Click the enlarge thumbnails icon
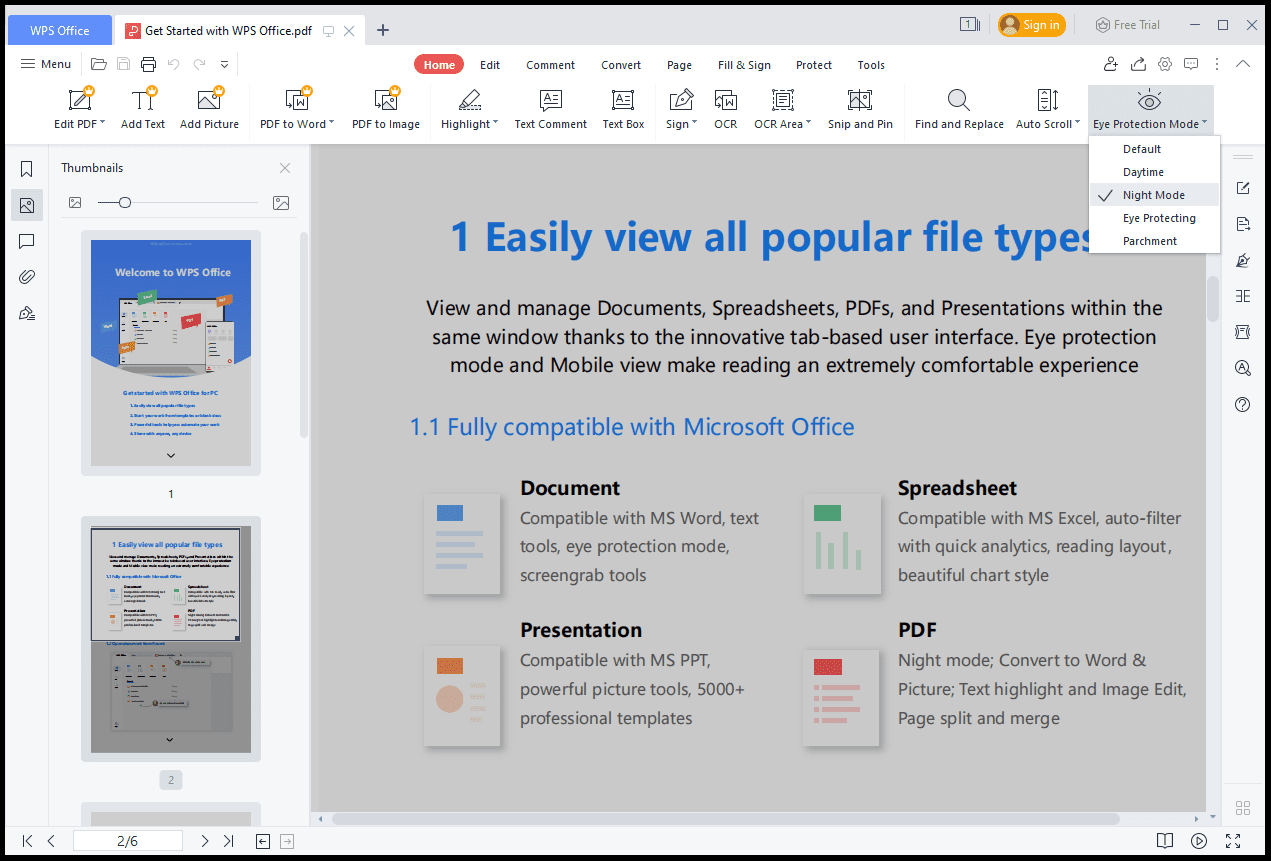 tap(281, 203)
